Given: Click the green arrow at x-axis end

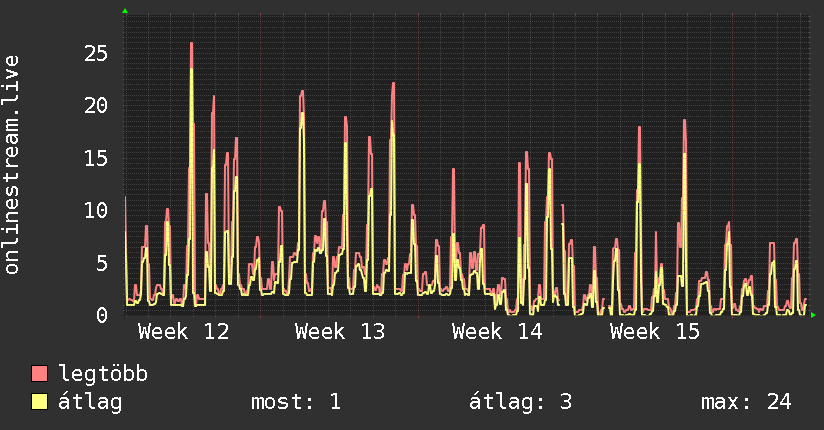Looking at the screenshot, I should (813, 315).
